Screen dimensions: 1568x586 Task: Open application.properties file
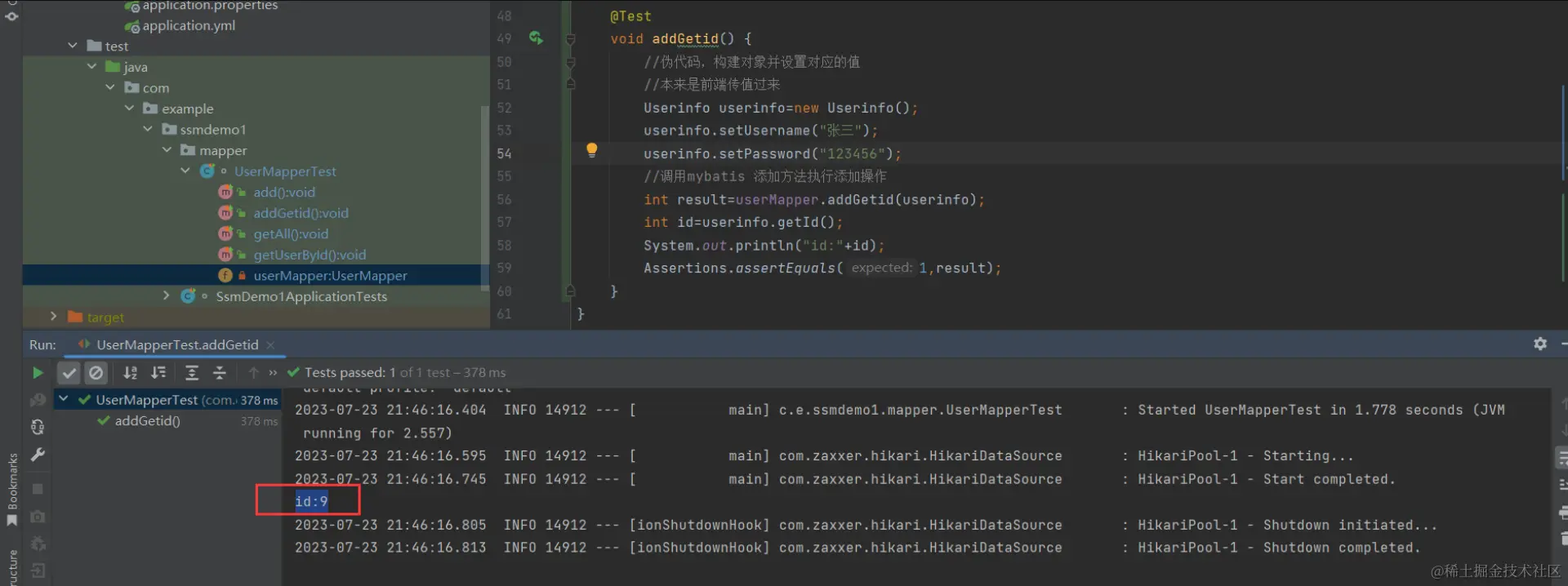(x=210, y=6)
